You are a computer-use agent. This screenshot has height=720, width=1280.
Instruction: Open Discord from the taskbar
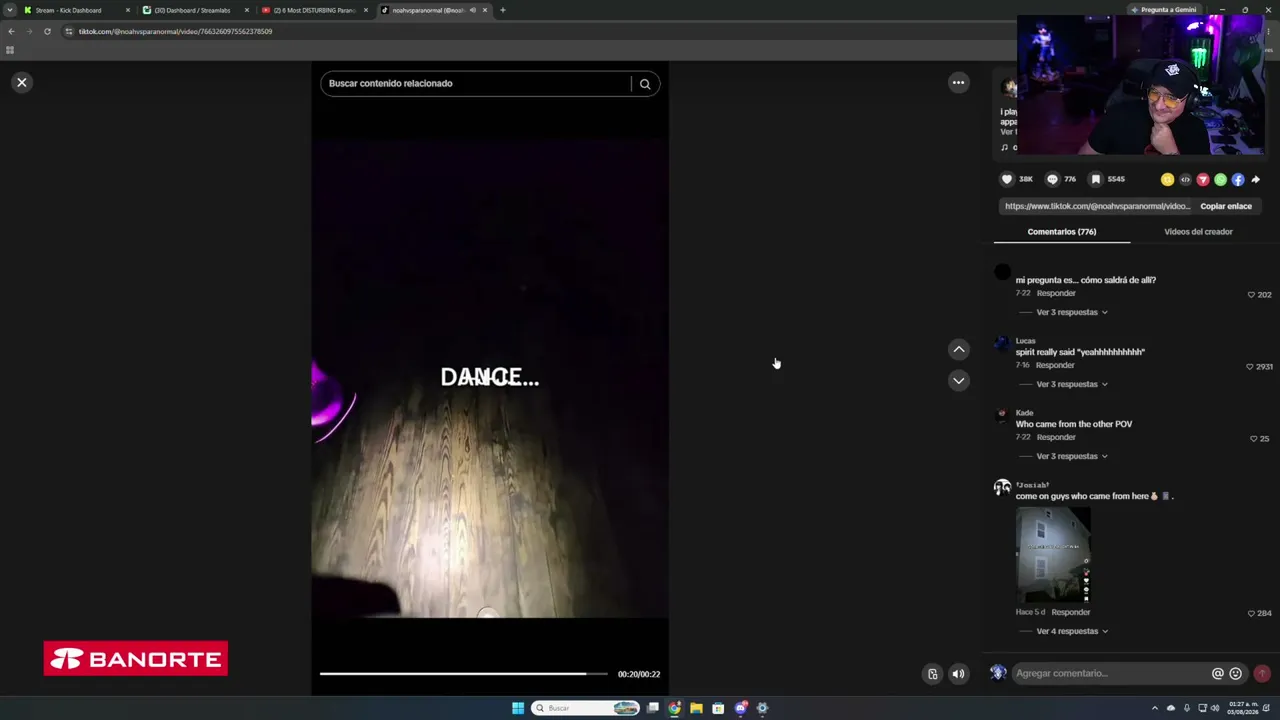click(x=741, y=708)
